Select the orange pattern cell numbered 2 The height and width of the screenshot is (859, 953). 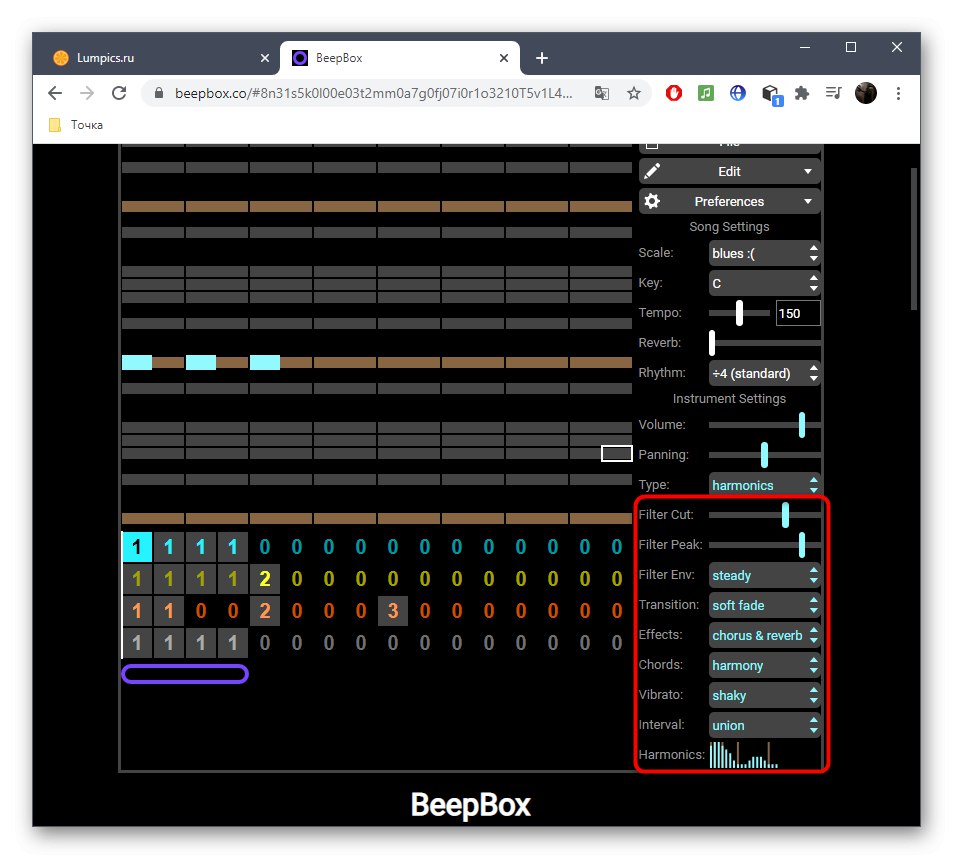click(265, 610)
